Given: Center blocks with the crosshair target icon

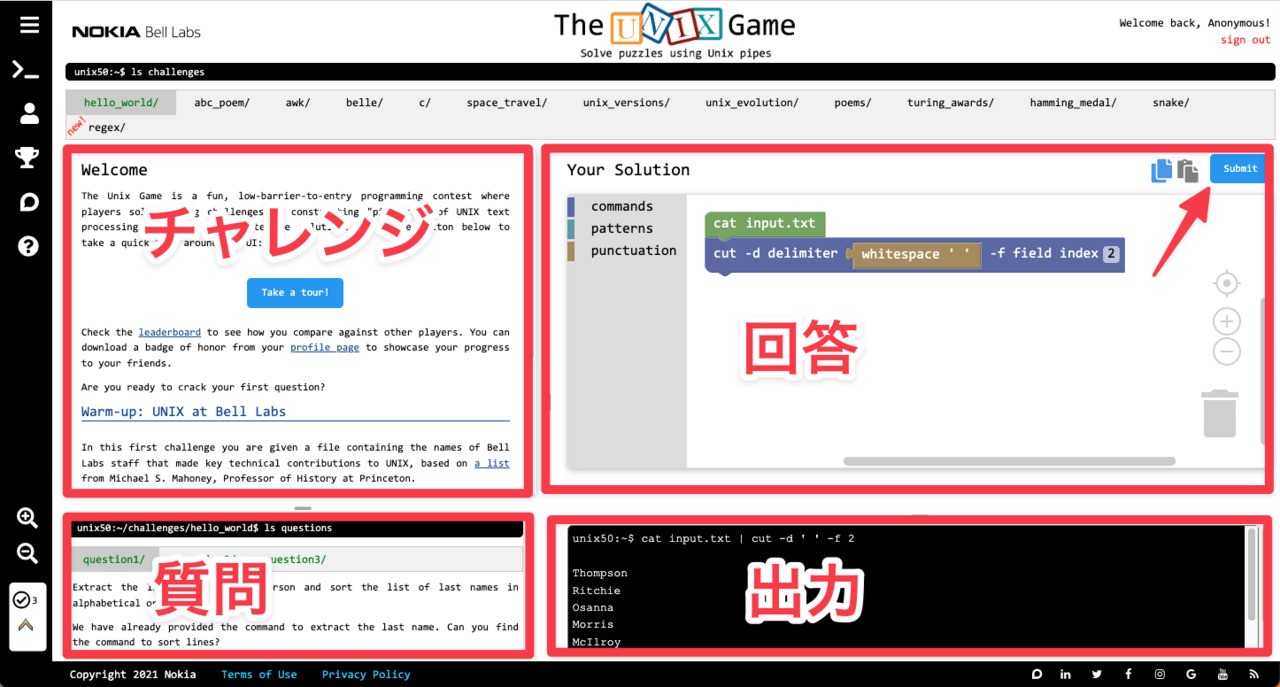Looking at the screenshot, I should click(x=1226, y=283).
